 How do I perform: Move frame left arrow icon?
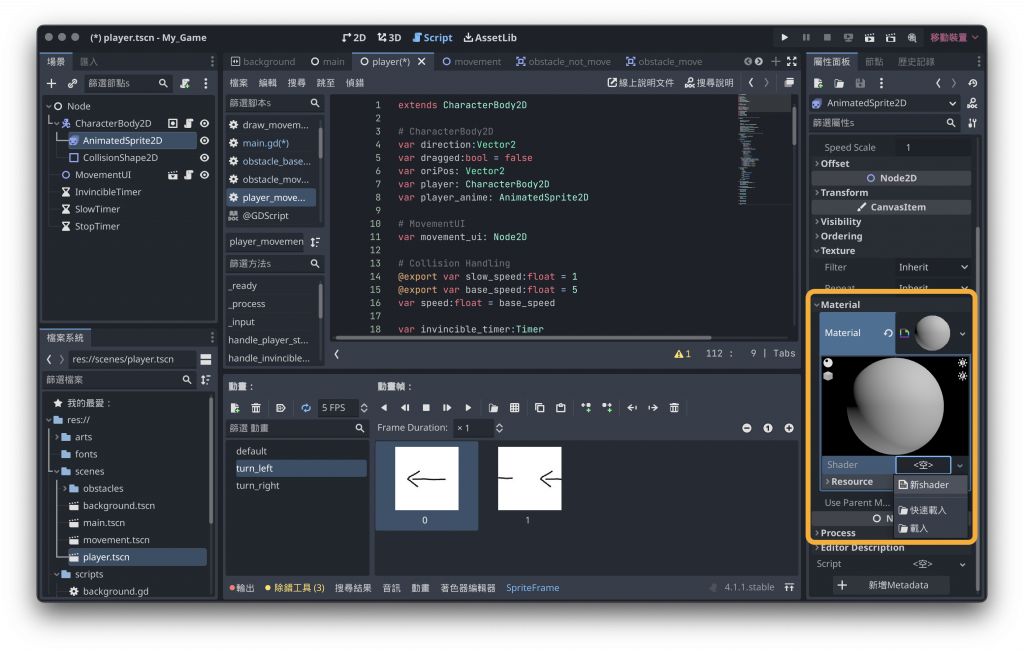pyautogui.click(x=632, y=407)
